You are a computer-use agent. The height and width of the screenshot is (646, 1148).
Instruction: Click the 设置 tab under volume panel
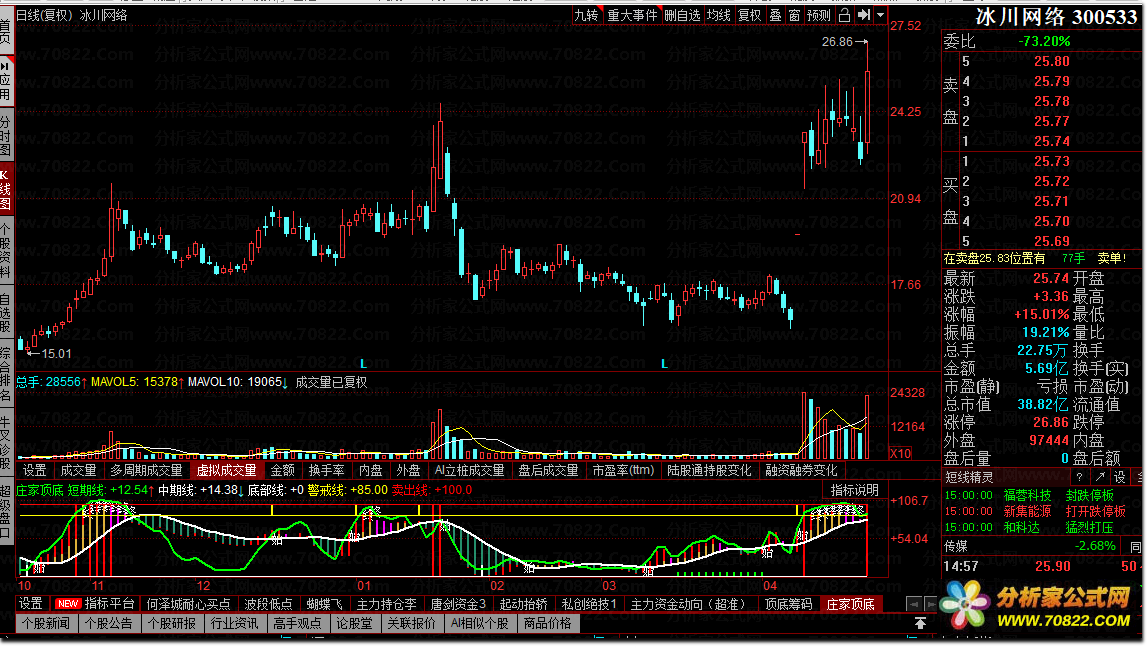point(34,470)
